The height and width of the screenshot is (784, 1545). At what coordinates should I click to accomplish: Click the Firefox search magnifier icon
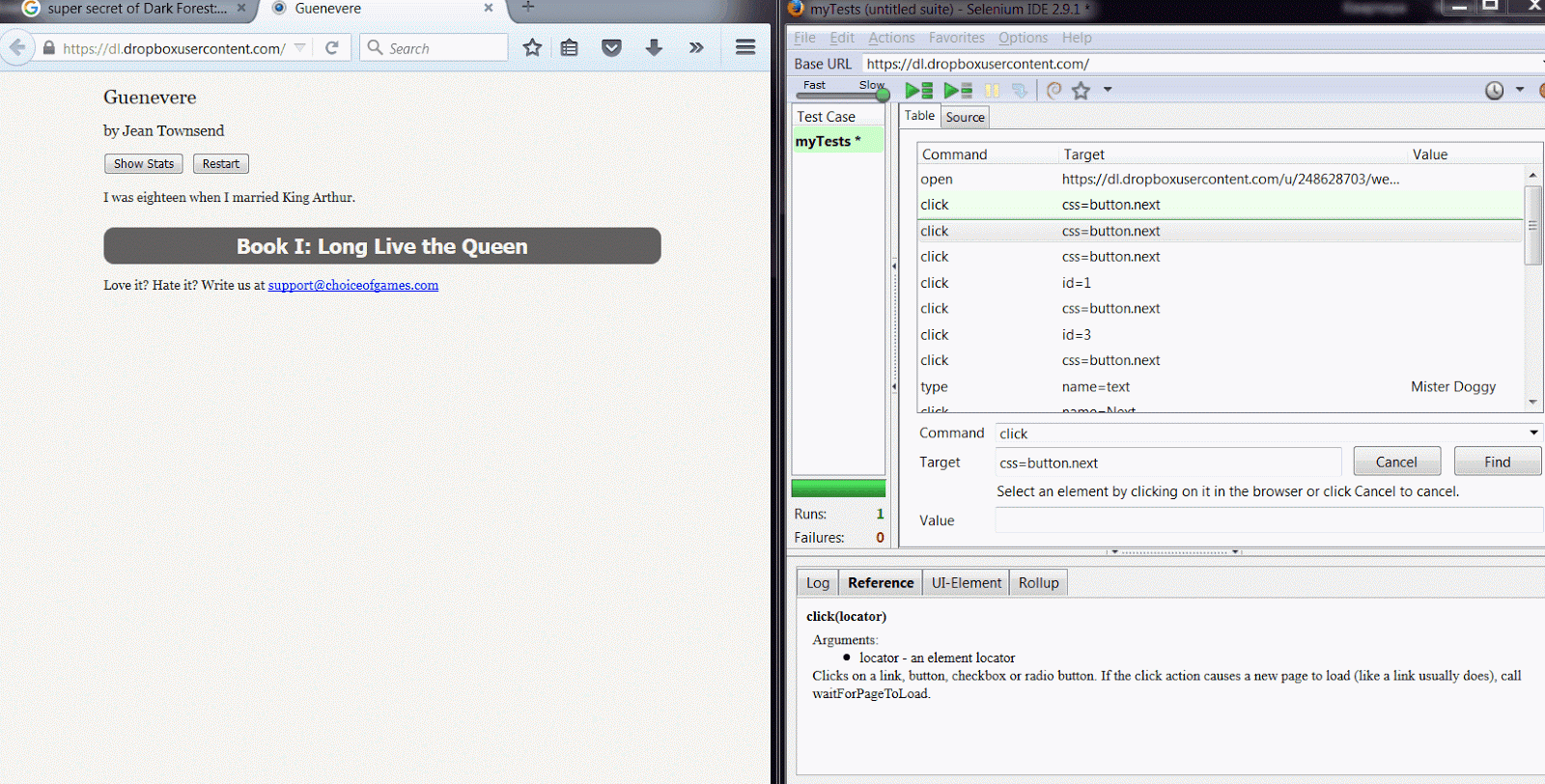pos(375,47)
